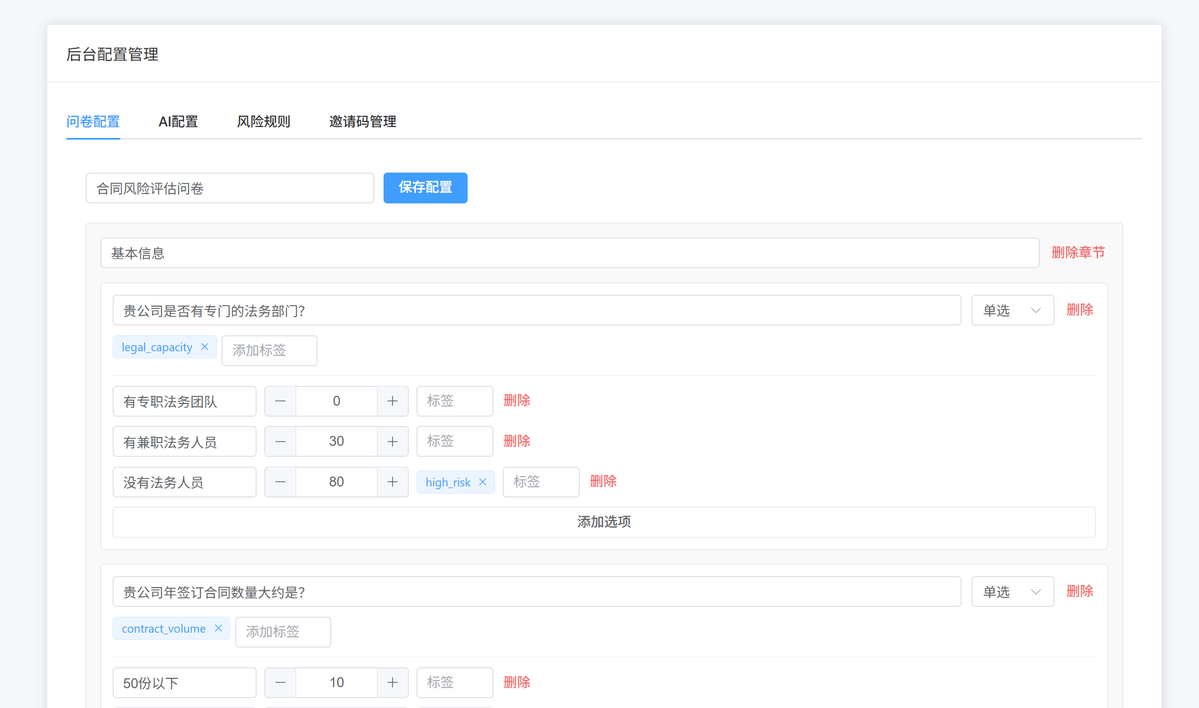Screen dimensions: 1199x708
Task: Edit option text 50份以下
Action: pyautogui.click(x=184, y=683)
